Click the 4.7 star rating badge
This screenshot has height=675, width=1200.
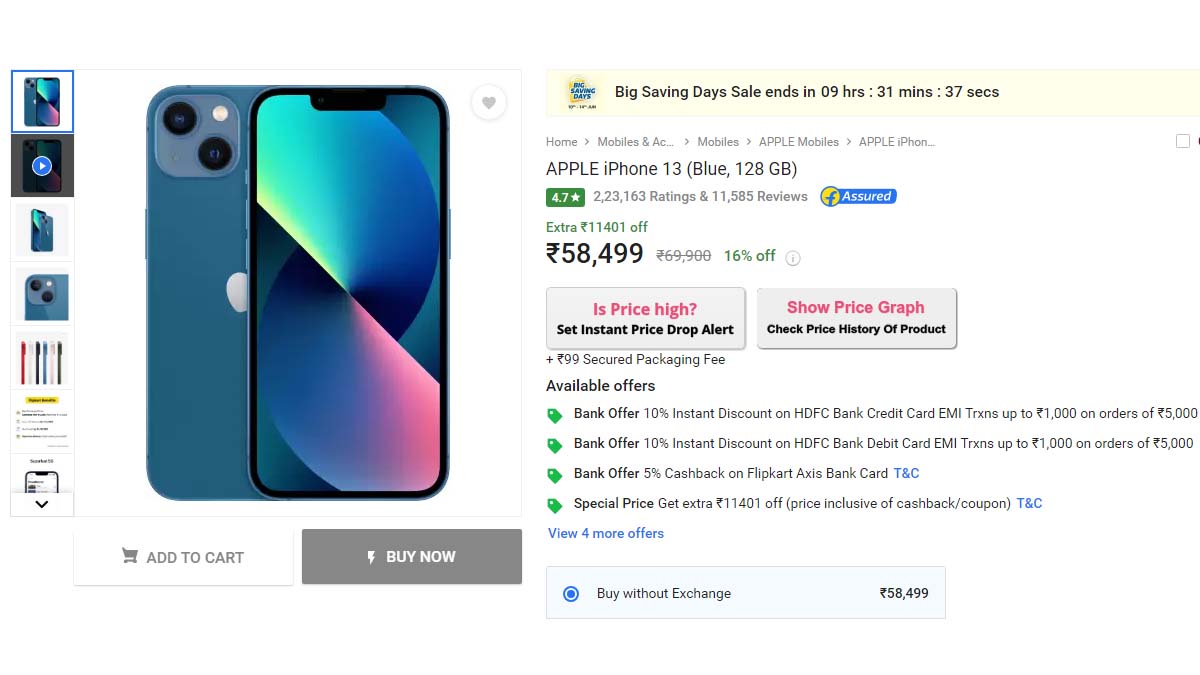point(565,198)
